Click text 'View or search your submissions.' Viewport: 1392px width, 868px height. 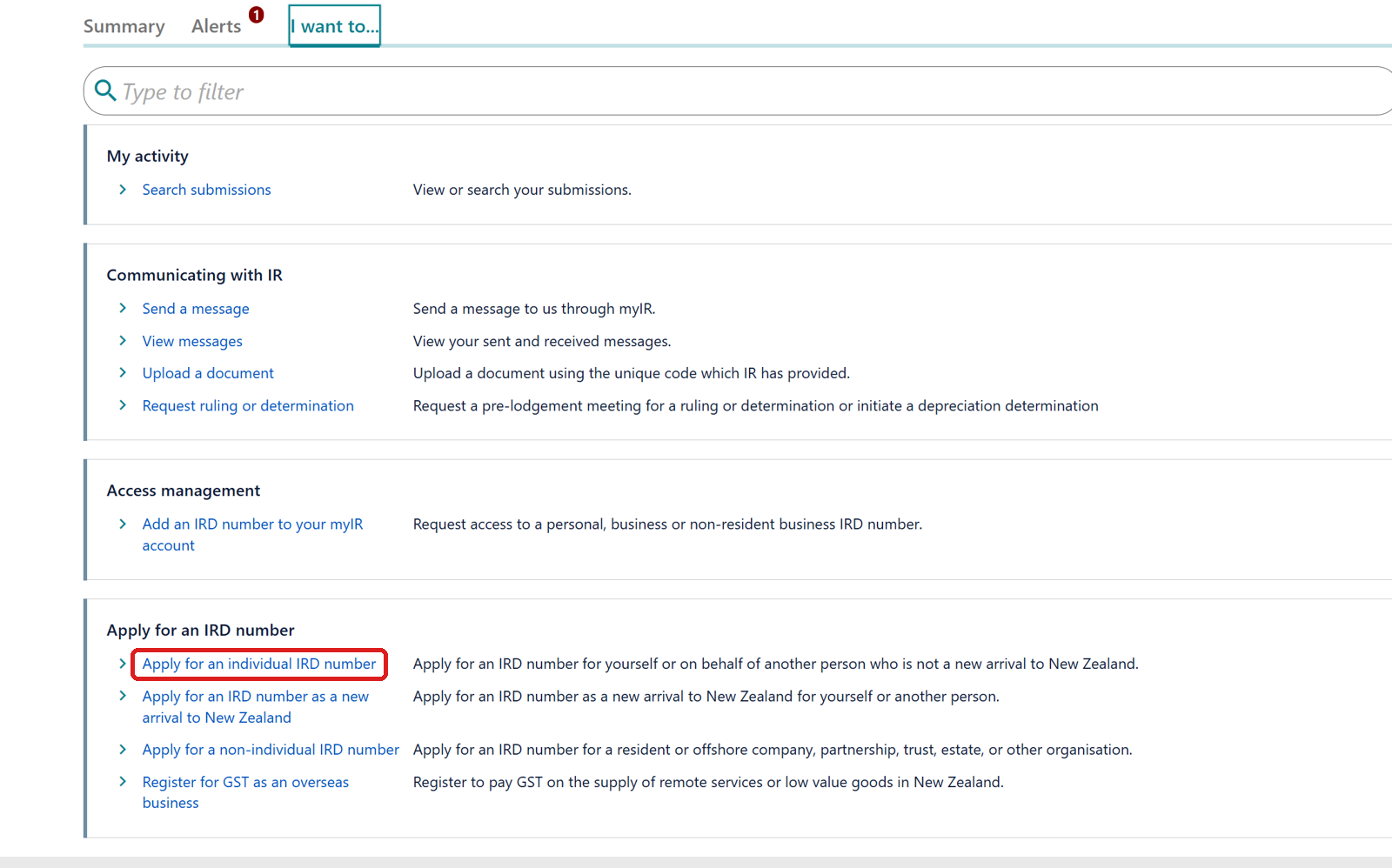(x=522, y=190)
